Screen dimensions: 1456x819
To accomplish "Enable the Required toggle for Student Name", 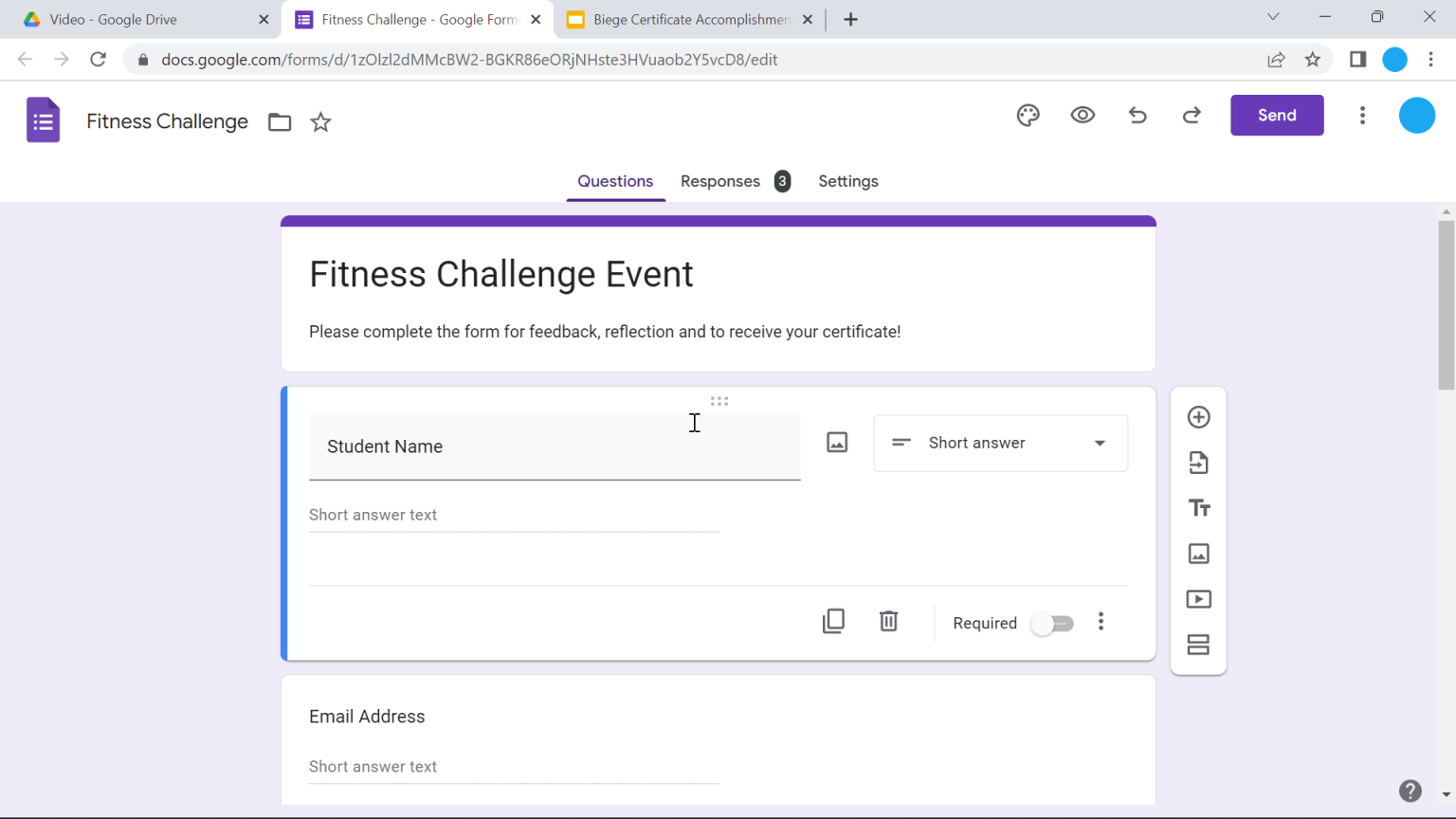I will 1052,623.
